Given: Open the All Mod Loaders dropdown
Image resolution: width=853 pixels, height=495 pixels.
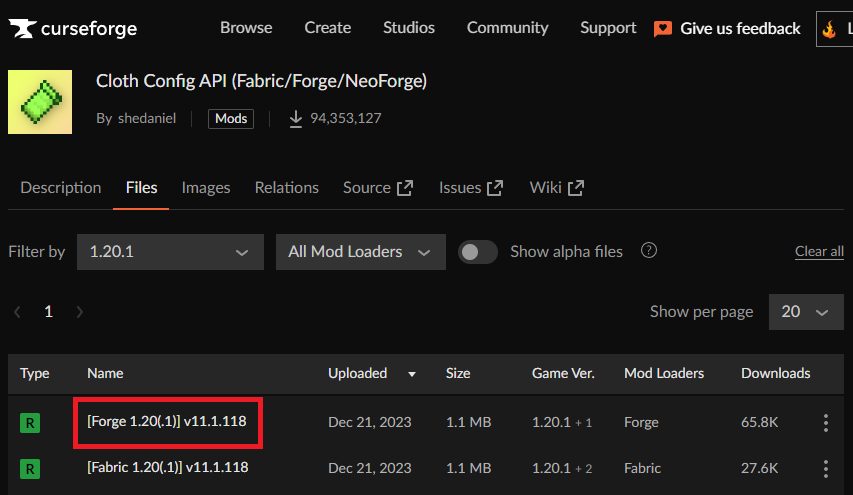Looking at the screenshot, I should pyautogui.click(x=360, y=252).
